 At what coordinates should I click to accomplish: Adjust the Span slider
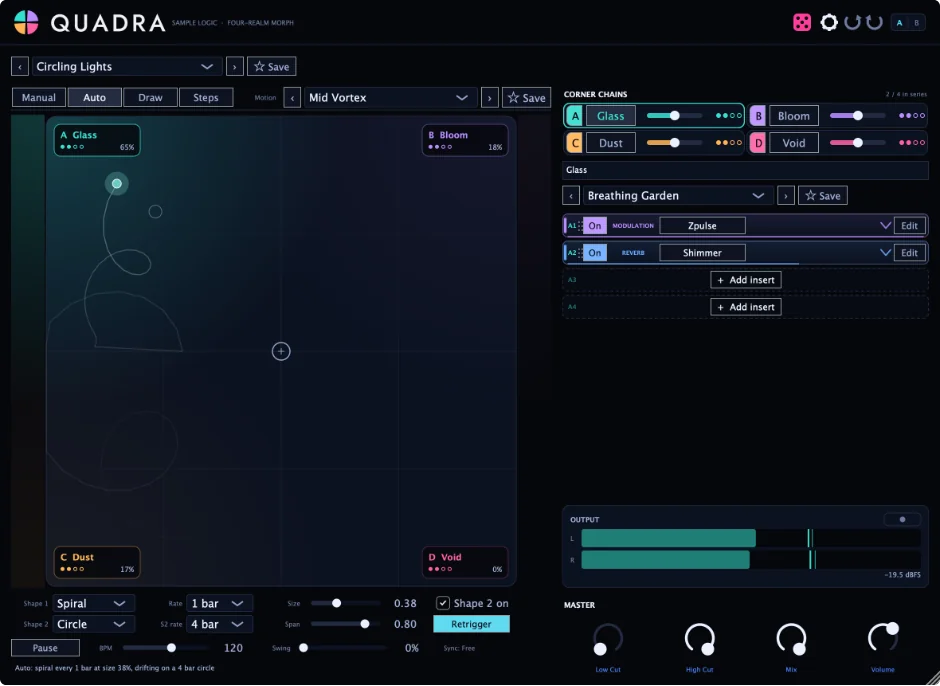click(345, 624)
